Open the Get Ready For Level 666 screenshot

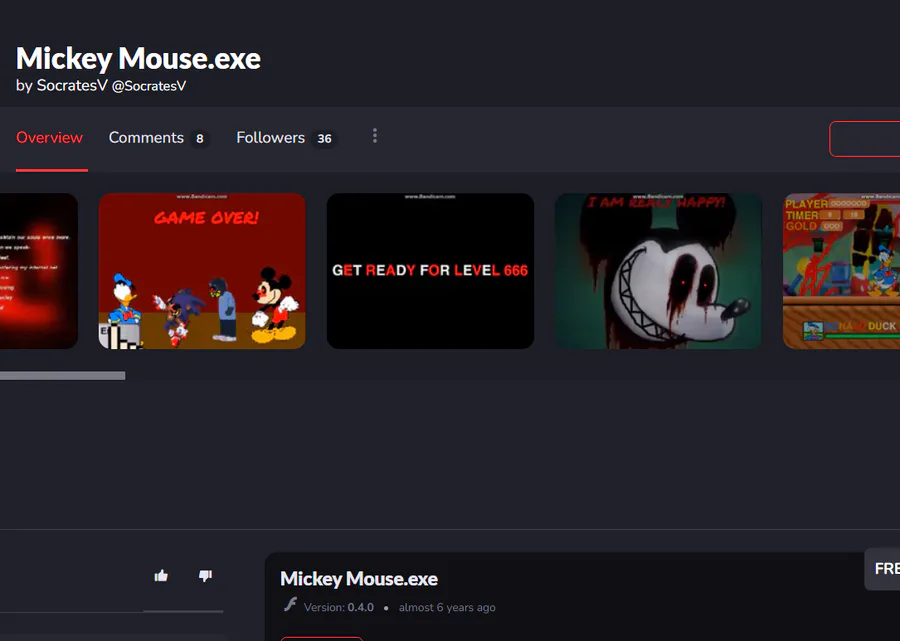point(430,271)
